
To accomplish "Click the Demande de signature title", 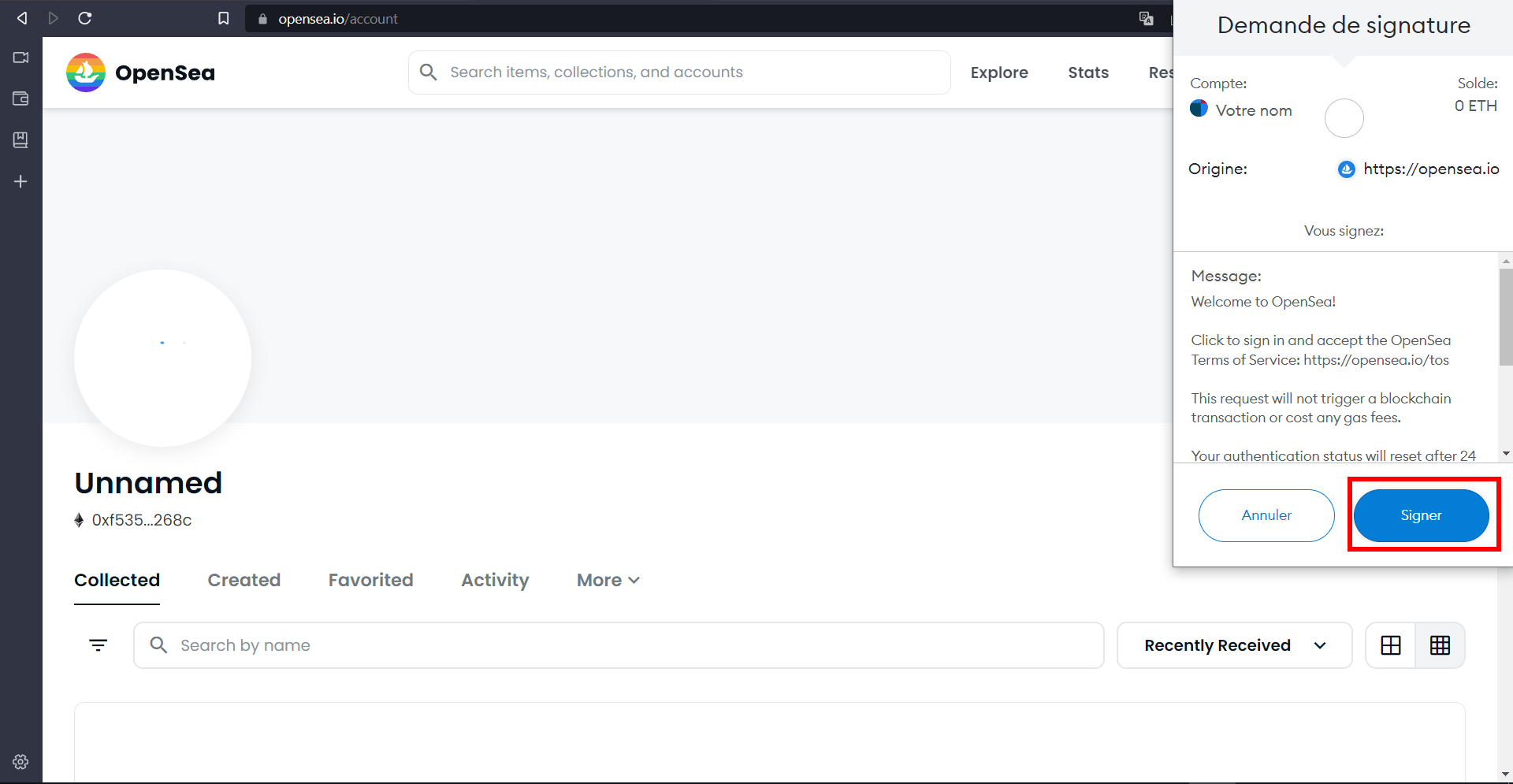I will coord(1344,25).
